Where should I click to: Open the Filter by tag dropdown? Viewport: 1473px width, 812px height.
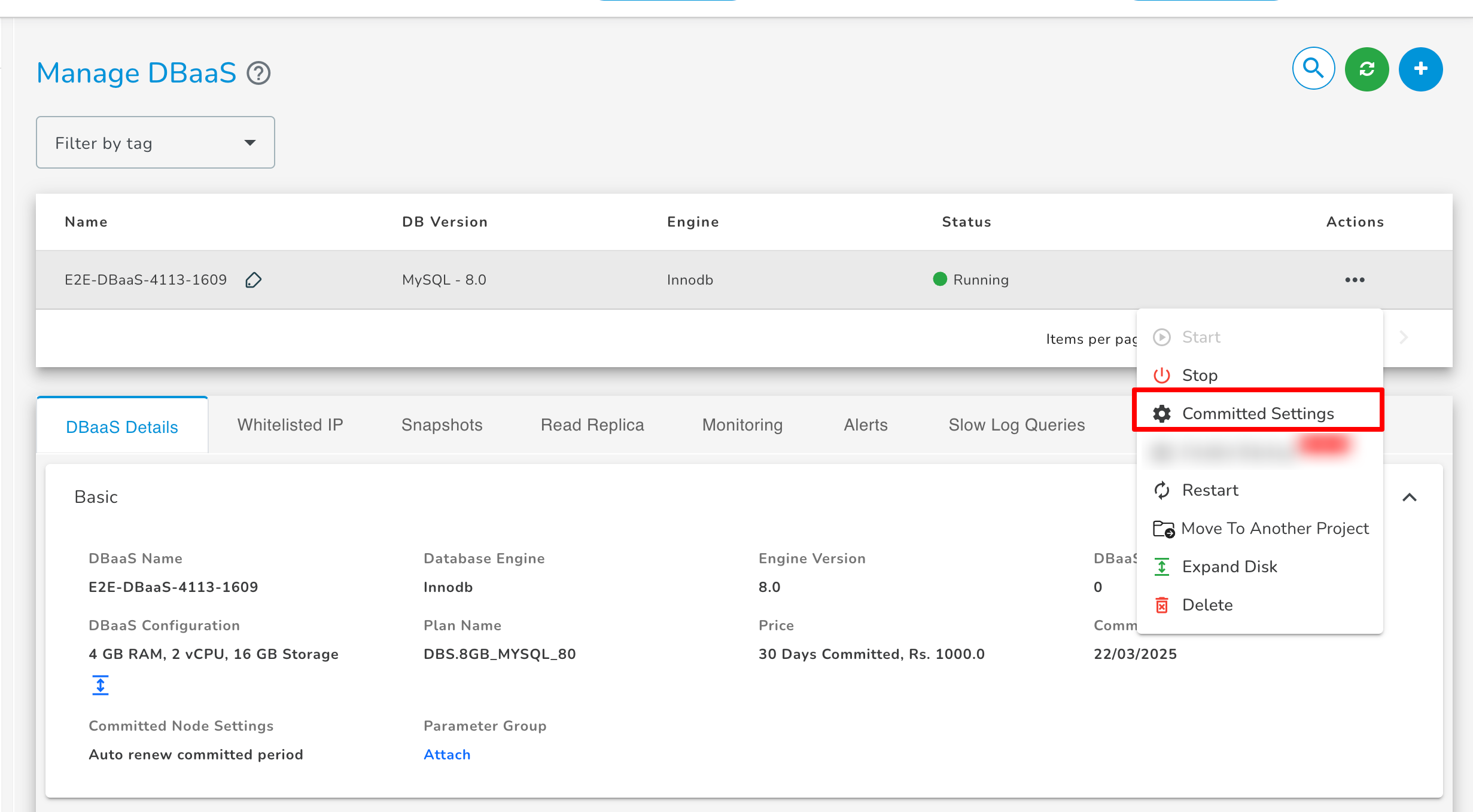[x=156, y=142]
